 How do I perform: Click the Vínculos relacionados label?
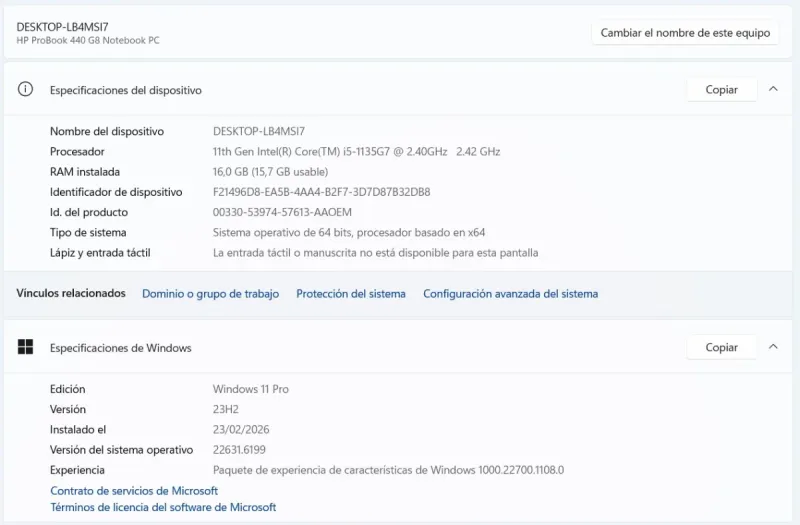pyautogui.click(x=71, y=293)
